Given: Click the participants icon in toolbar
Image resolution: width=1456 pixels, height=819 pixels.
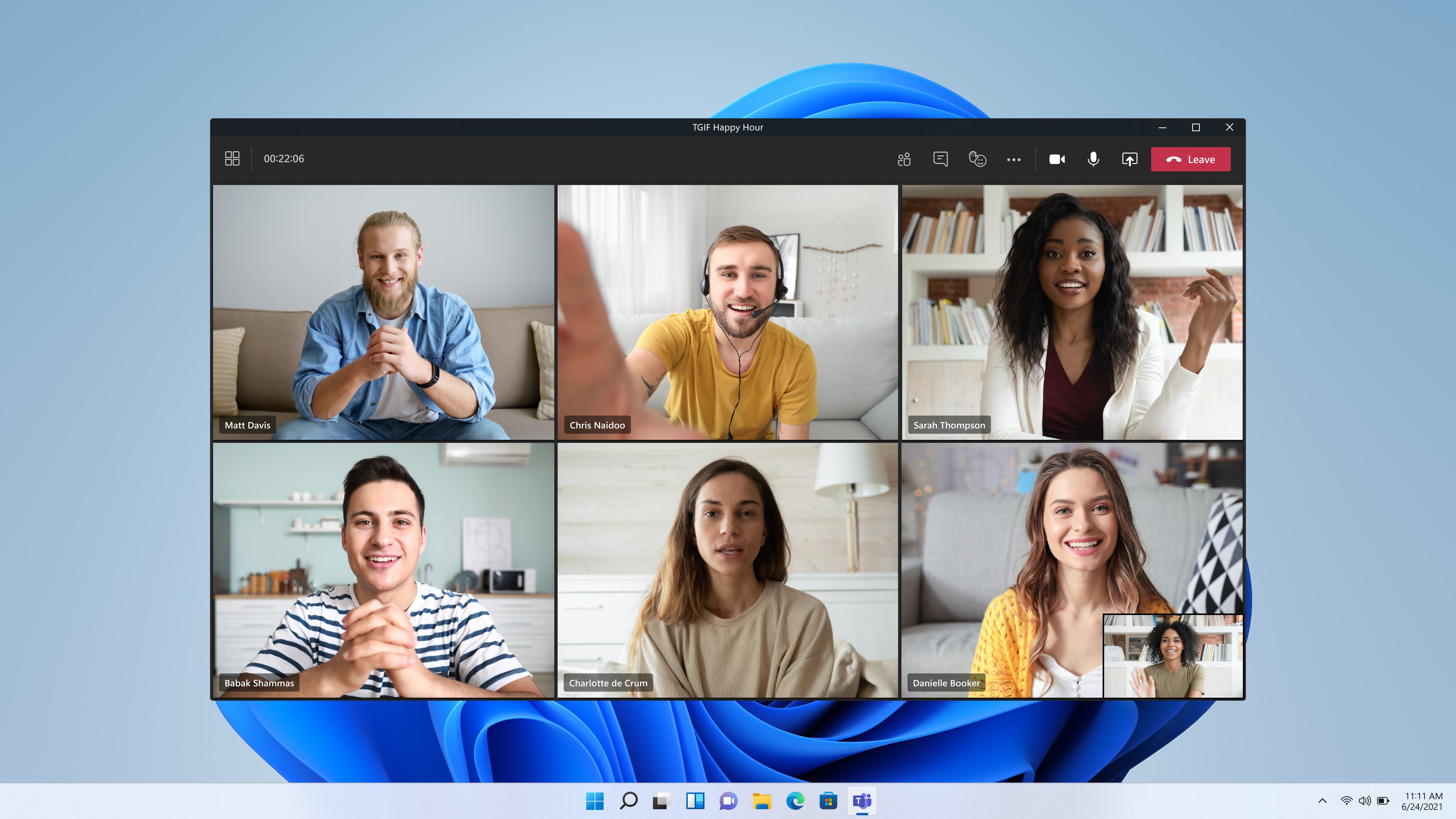Looking at the screenshot, I should (x=903, y=159).
